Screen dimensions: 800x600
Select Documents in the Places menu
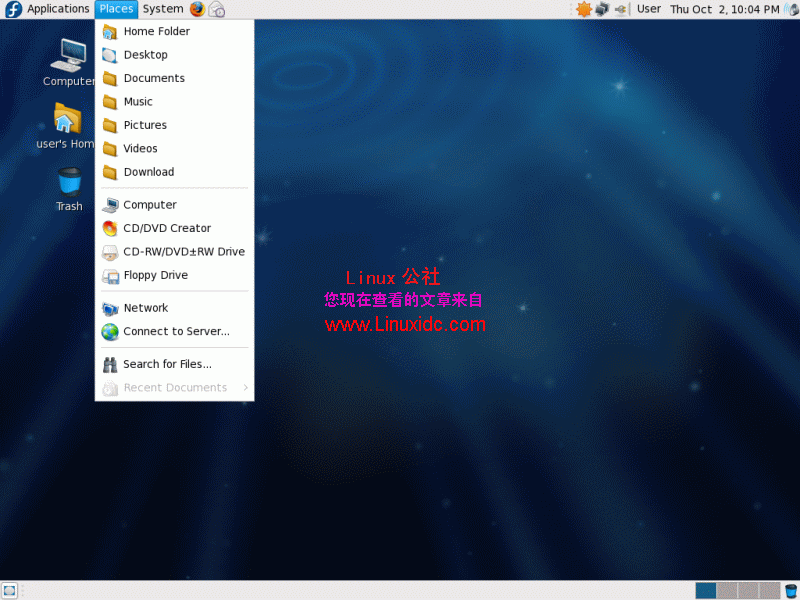pyautogui.click(x=157, y=78)
